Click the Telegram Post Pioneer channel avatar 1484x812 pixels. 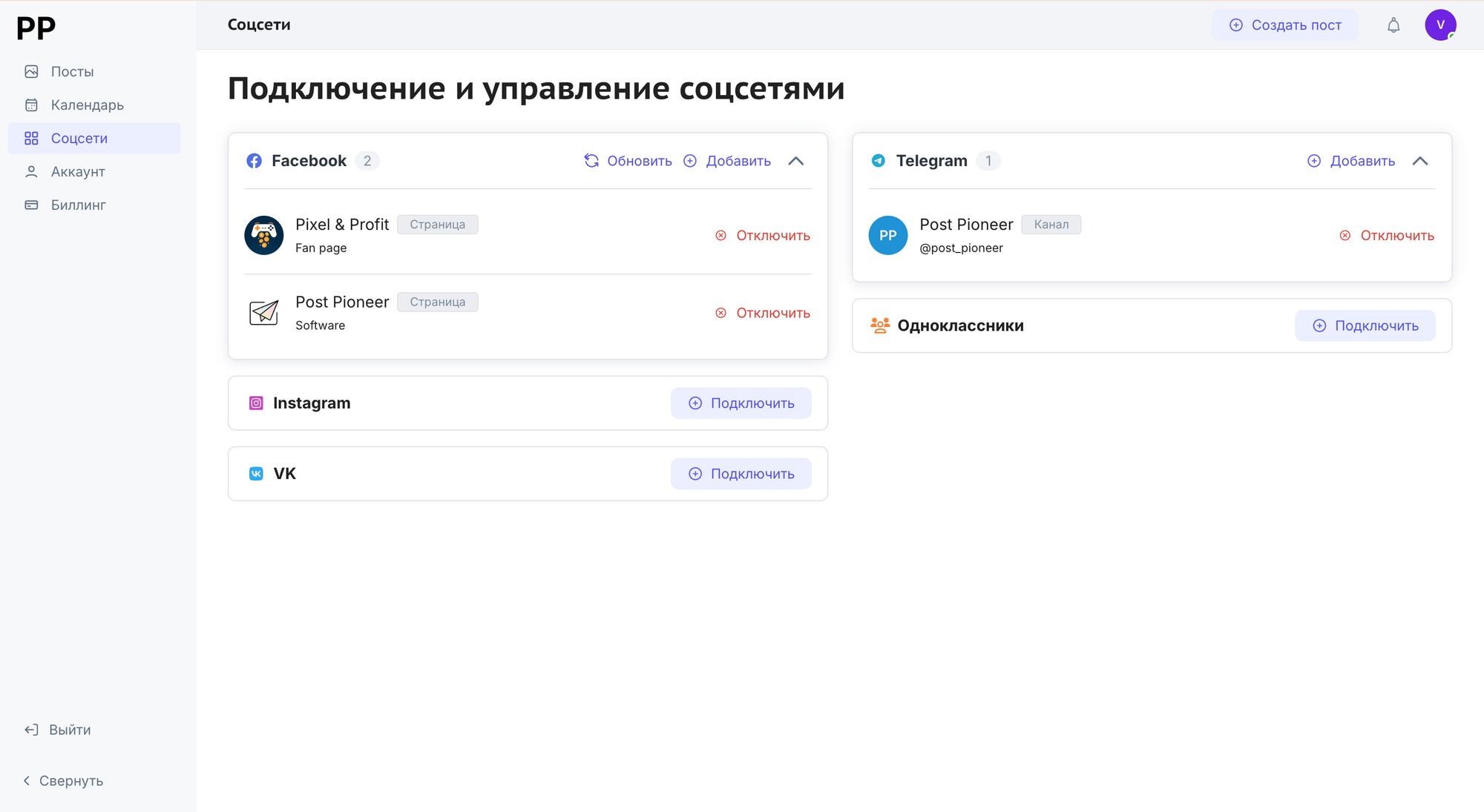(x=888, y=235)
